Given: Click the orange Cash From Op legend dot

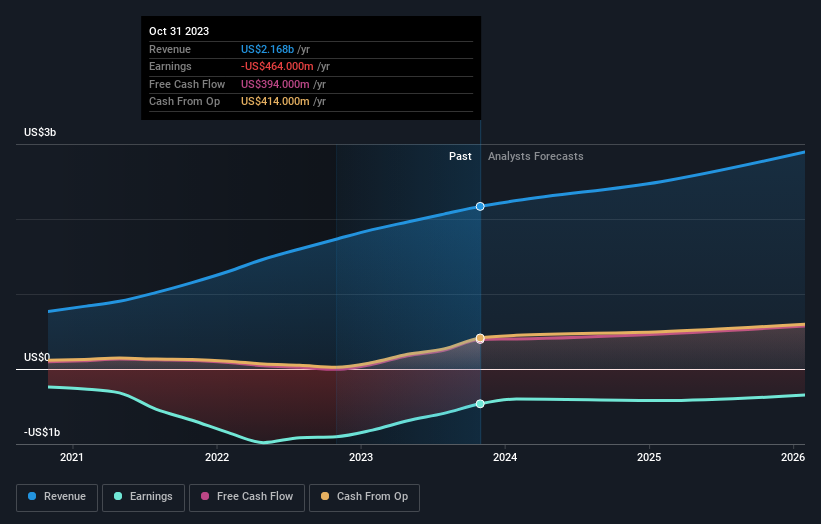Looking at the screenshot, I should point(325,496).
